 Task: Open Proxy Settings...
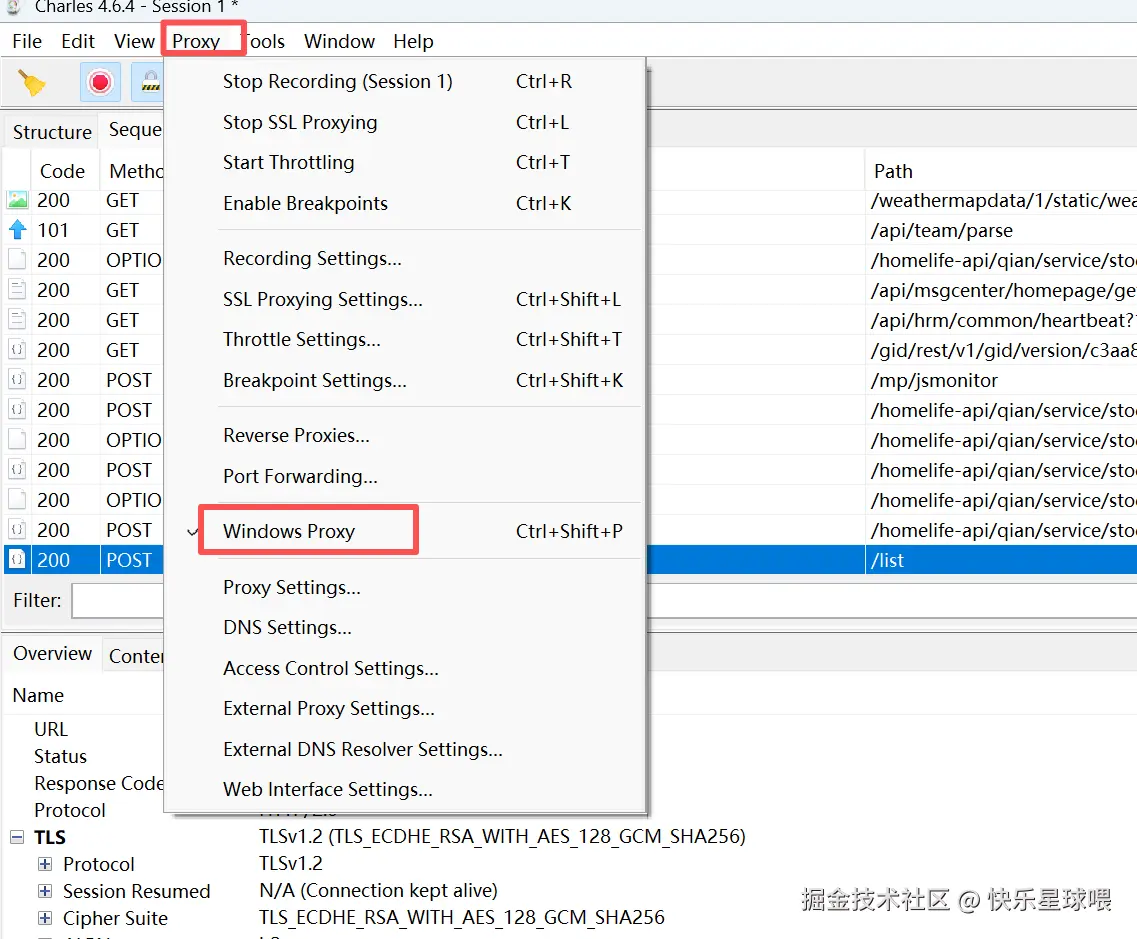(x=406, y=587)
